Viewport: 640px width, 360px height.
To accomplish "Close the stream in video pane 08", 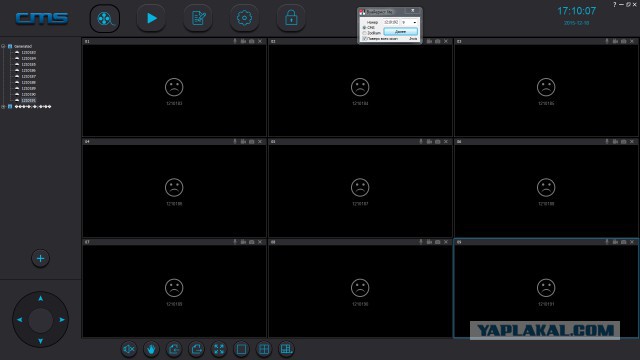I will point(446,242).
